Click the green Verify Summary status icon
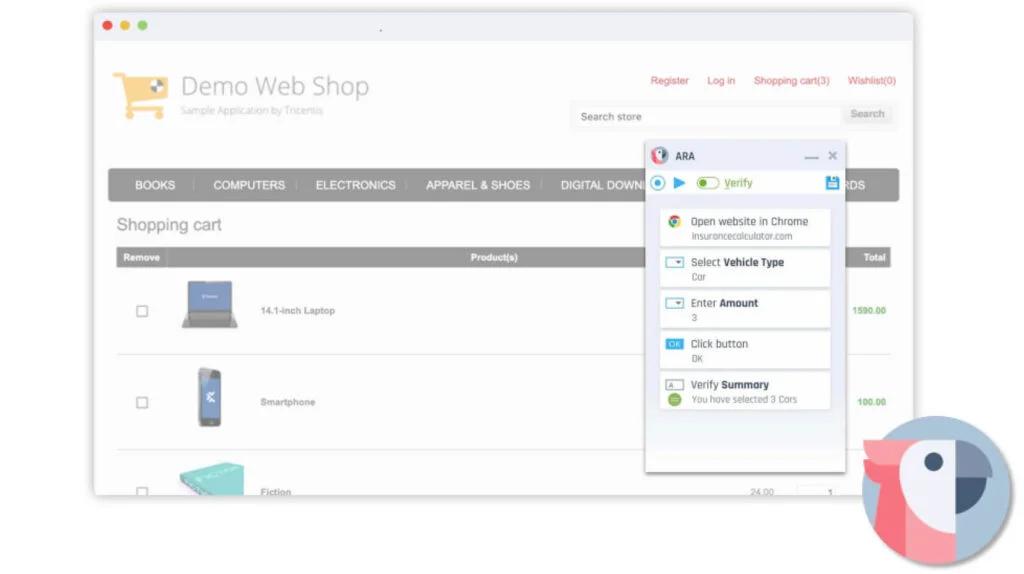Viewport: 1024px width, 574px height. tap(675, 400)
